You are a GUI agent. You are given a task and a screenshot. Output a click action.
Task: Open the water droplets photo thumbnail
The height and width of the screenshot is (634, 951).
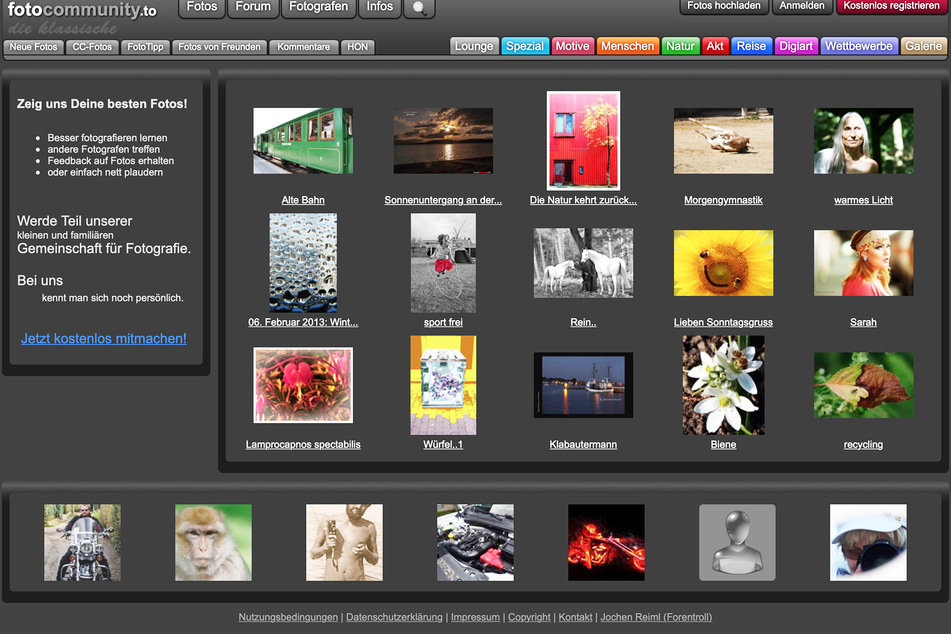coord(303,263)
